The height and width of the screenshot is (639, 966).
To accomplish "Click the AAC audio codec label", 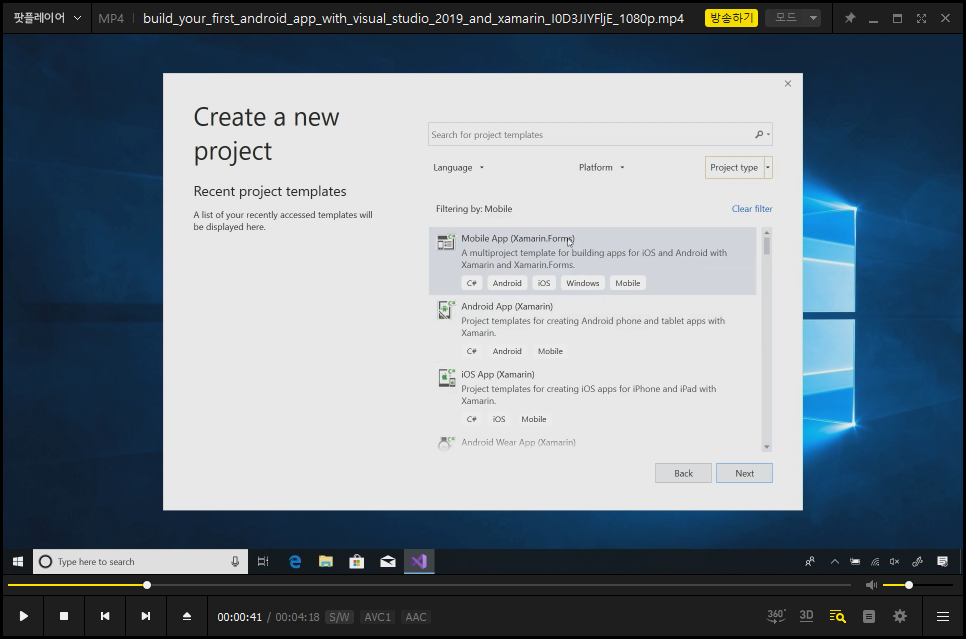I will click(416, 617).
